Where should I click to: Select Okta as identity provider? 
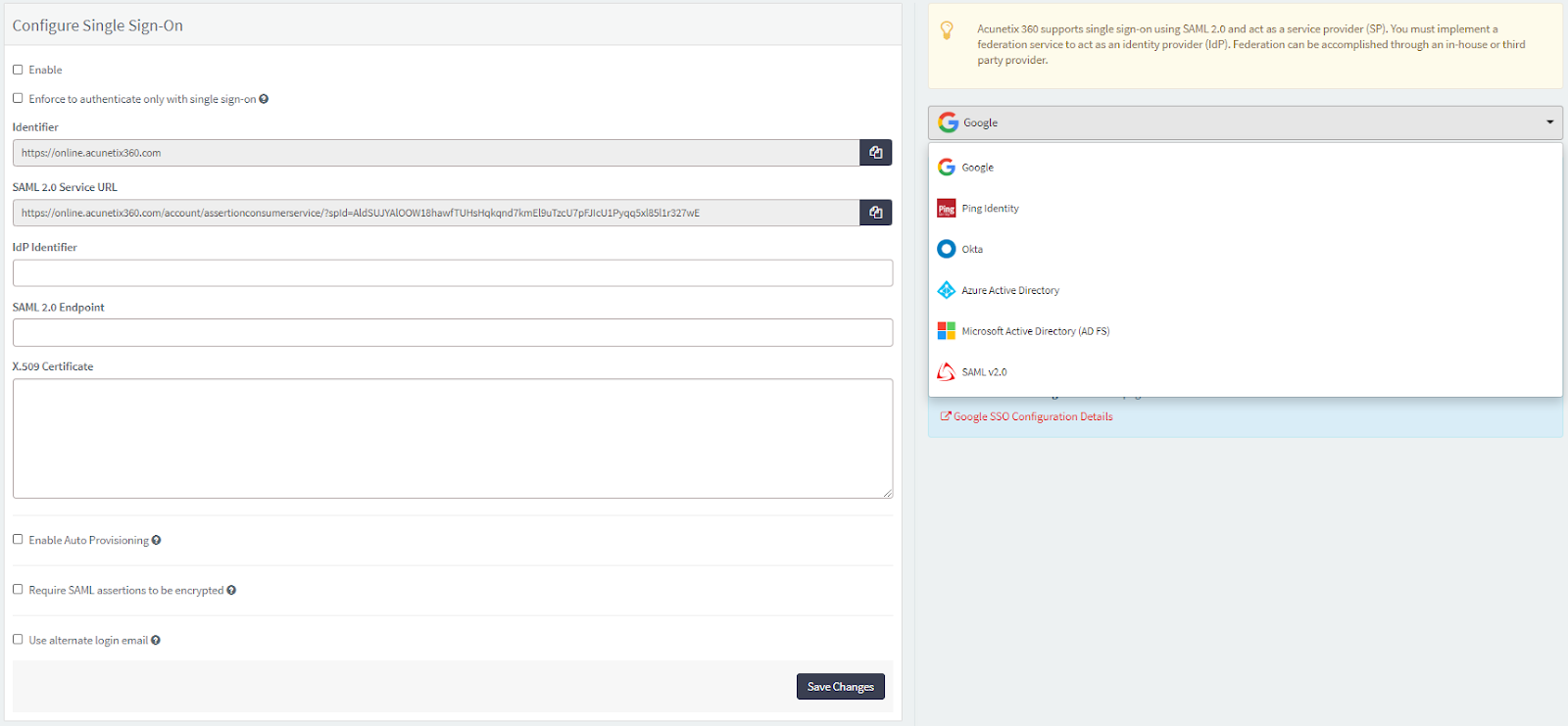(x=1246, y=249)
